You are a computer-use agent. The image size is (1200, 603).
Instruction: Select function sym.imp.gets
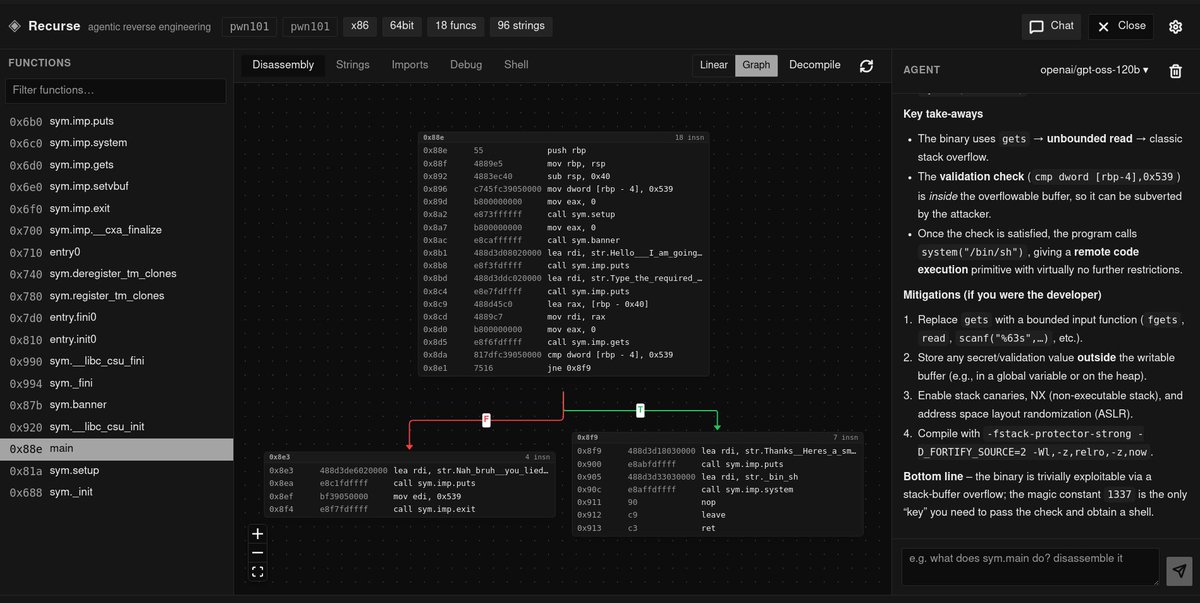coord(116,165)
